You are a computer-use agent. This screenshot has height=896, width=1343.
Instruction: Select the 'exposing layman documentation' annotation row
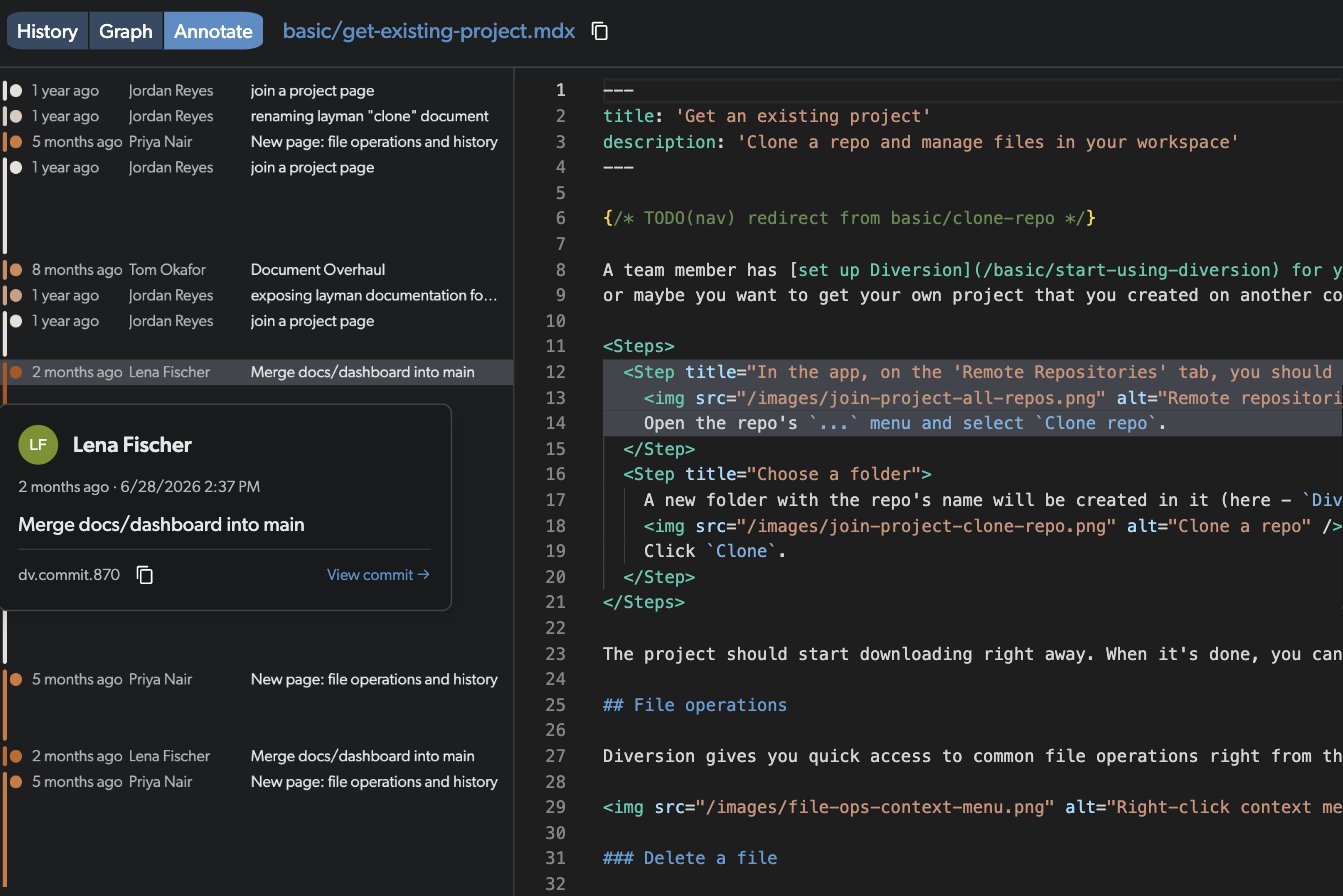257,296
